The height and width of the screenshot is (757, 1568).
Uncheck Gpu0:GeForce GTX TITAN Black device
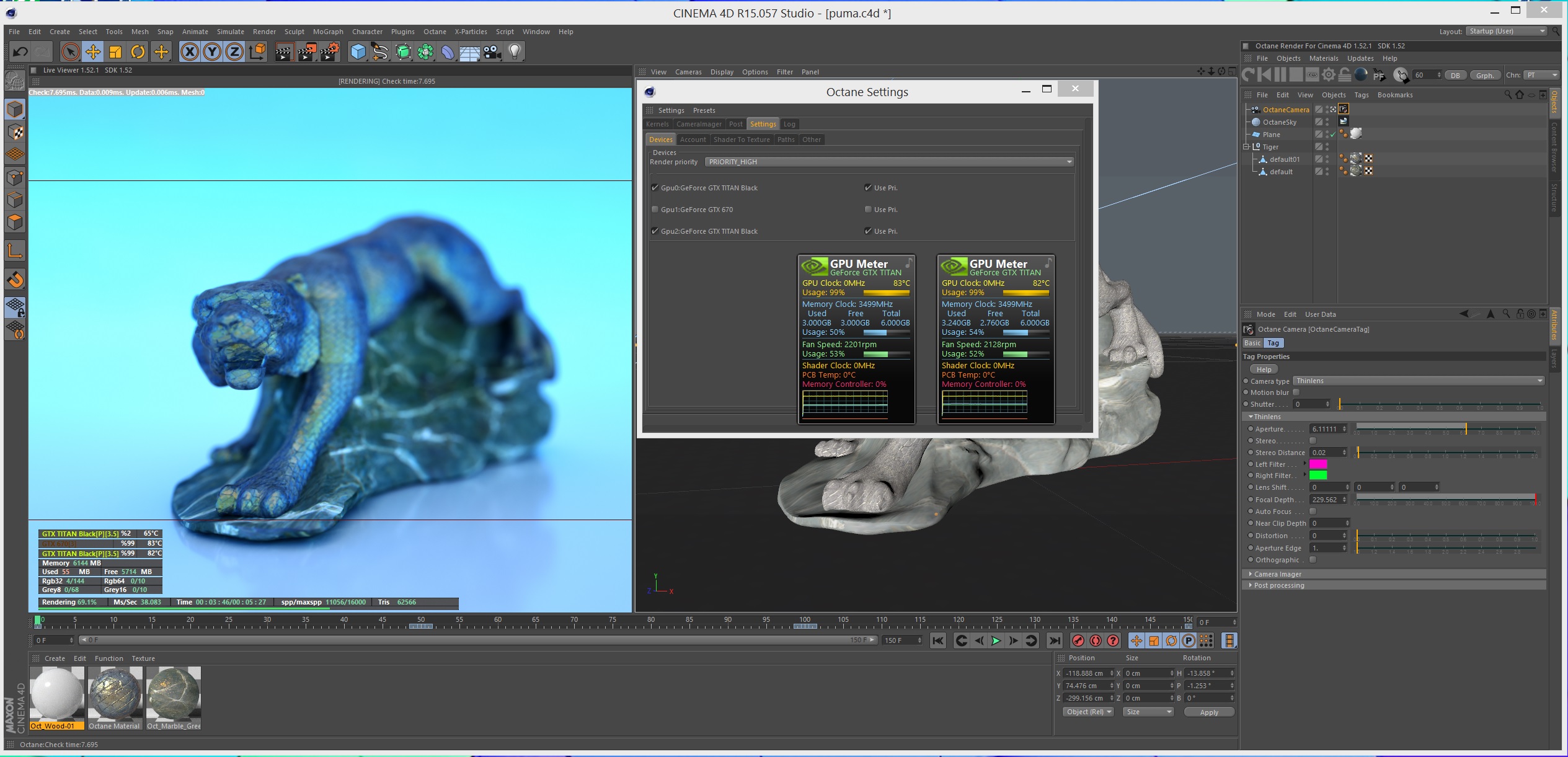click(655, 188)
